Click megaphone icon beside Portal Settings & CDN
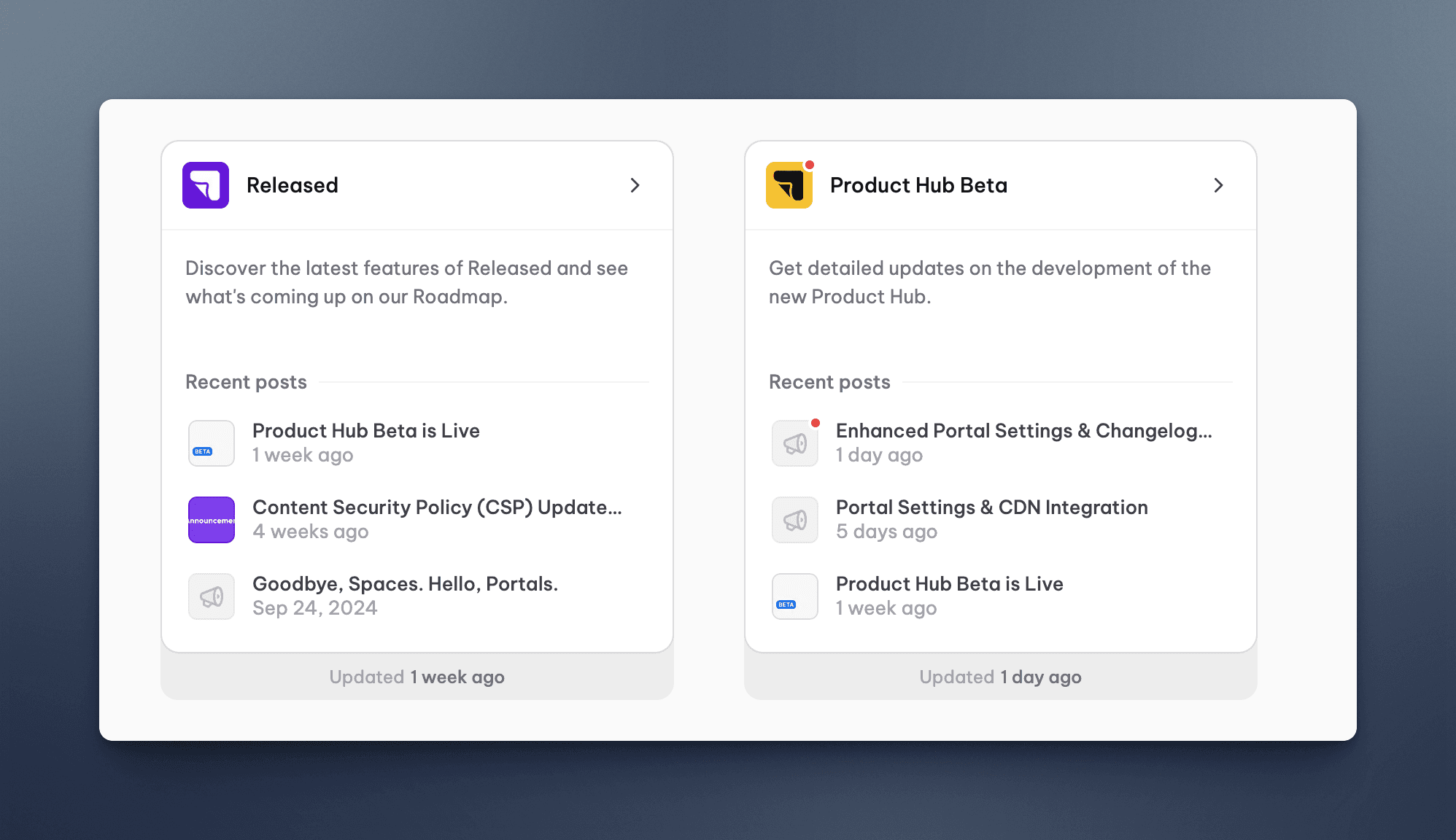This screenshot has height=840, width=1456. (x=795, y=520)
